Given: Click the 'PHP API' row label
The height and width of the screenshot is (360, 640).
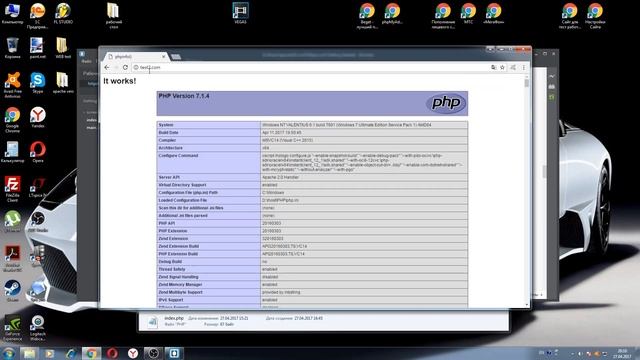Looking at the screenshot, I should tap(167, 223).
